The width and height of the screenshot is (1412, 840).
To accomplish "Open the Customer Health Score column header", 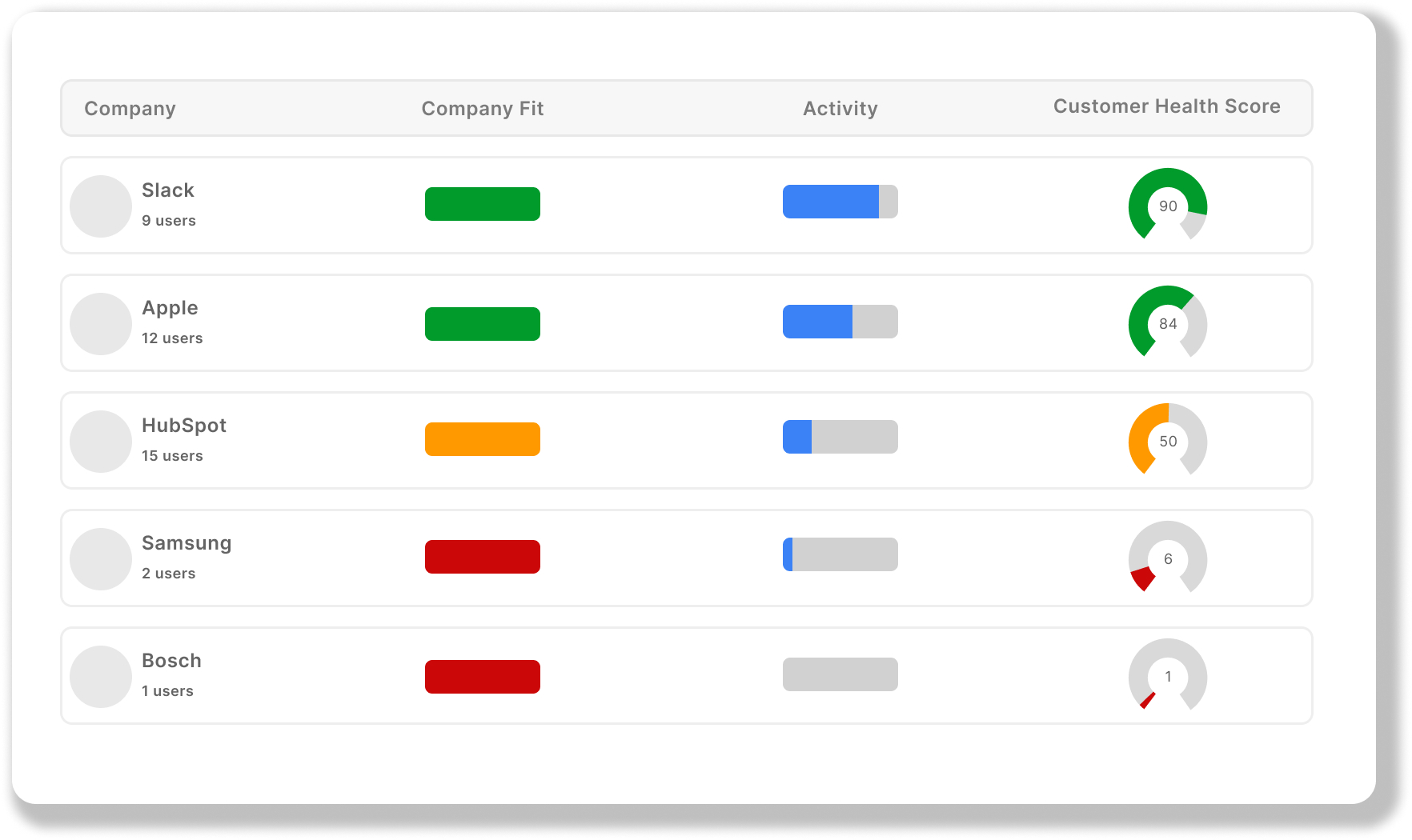I will click(1167, 106).
